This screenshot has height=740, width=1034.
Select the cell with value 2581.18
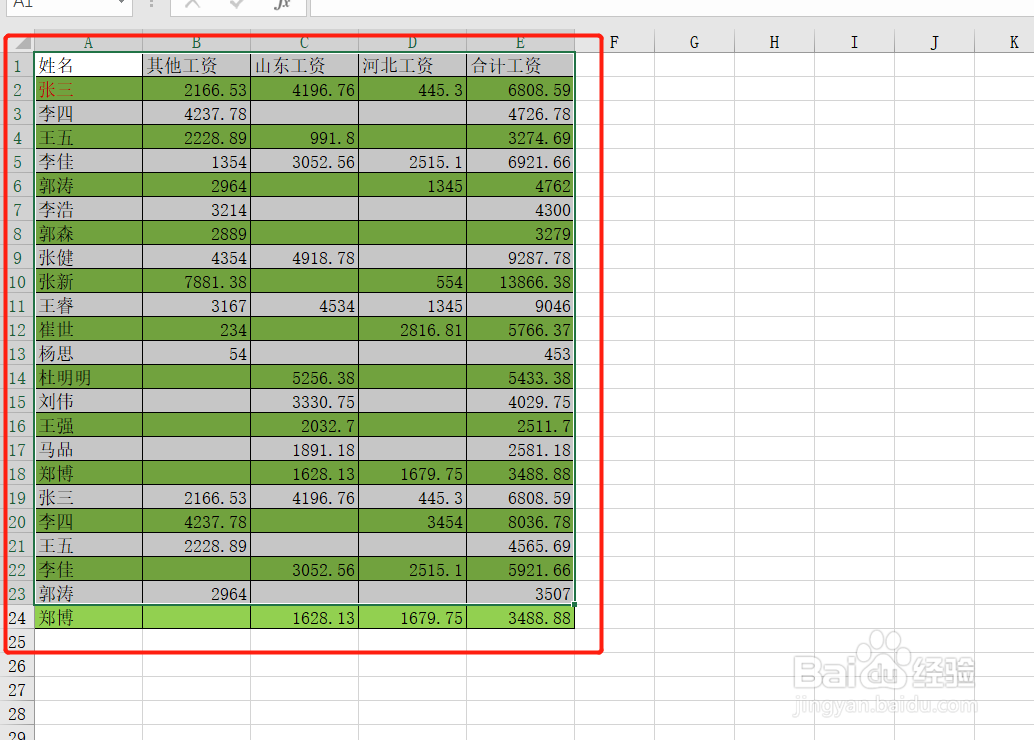(x=520, y=450)
